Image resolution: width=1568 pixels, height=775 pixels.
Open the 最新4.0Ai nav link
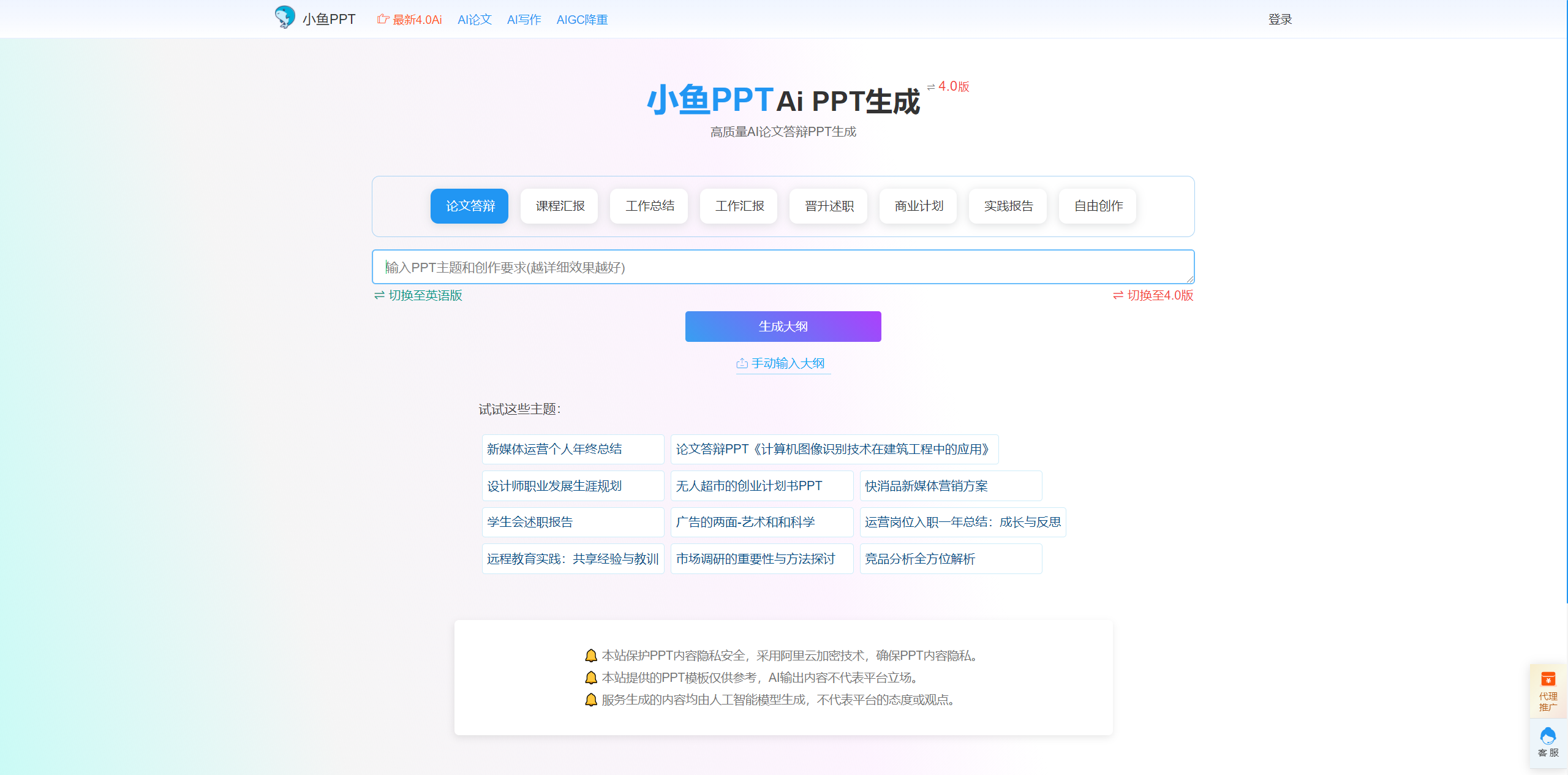pyautogui.click(x=410, y=20)
